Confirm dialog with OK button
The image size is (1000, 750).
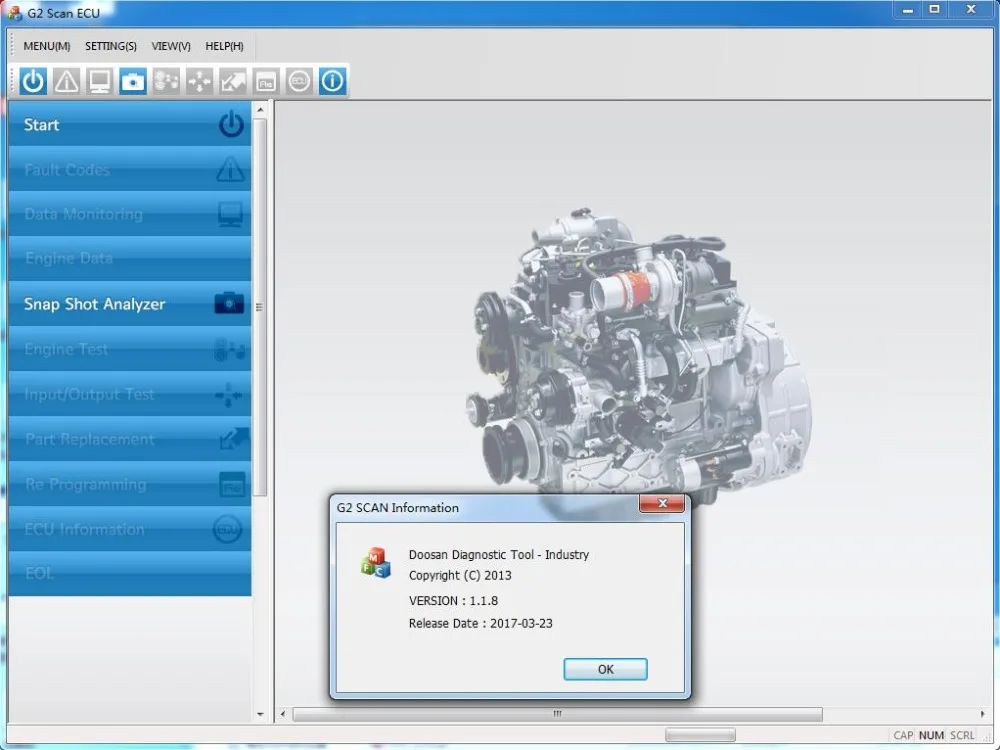(605, 669)
